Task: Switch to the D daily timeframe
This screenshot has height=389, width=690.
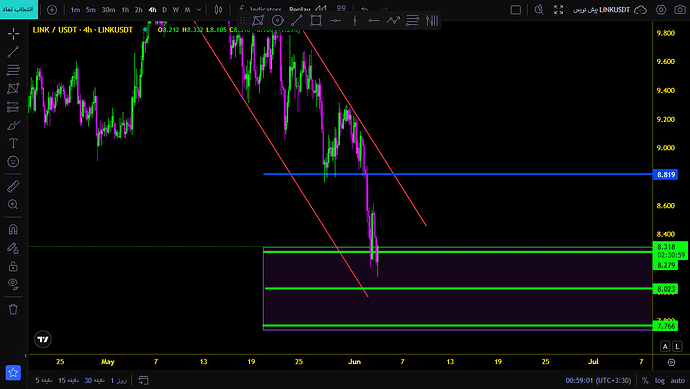Action: (x=165, y=10)
